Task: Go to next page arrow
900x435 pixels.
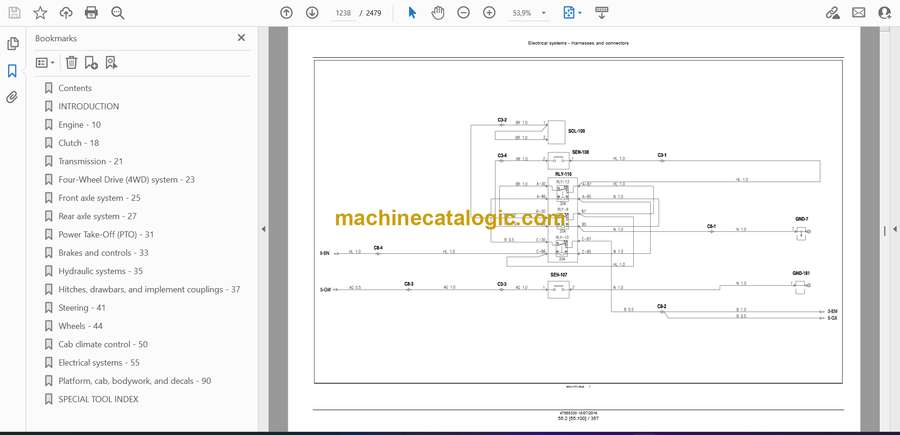Action: [x=312, y=13]
